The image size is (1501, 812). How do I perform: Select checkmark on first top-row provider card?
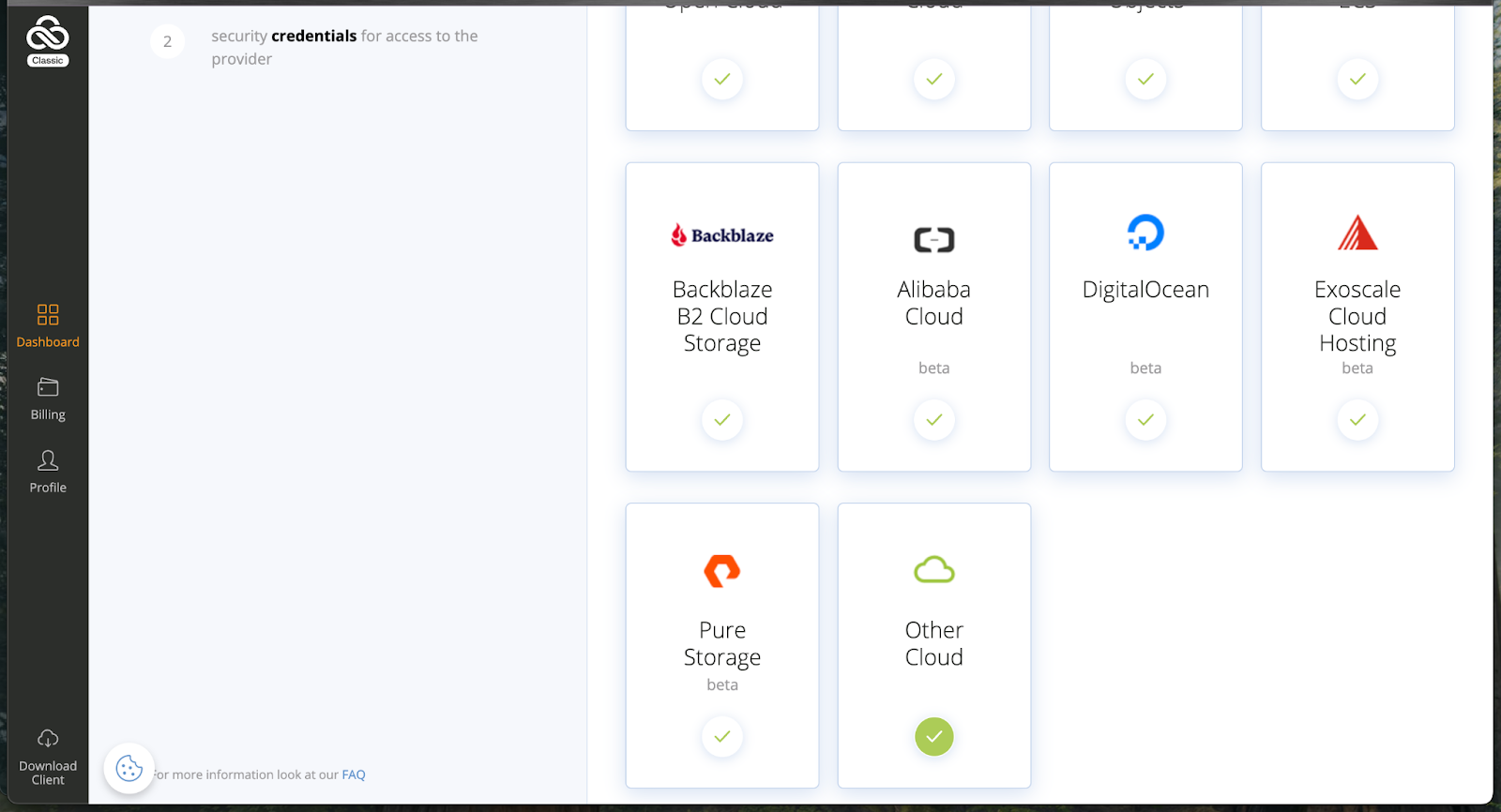(x=722, y=80)
